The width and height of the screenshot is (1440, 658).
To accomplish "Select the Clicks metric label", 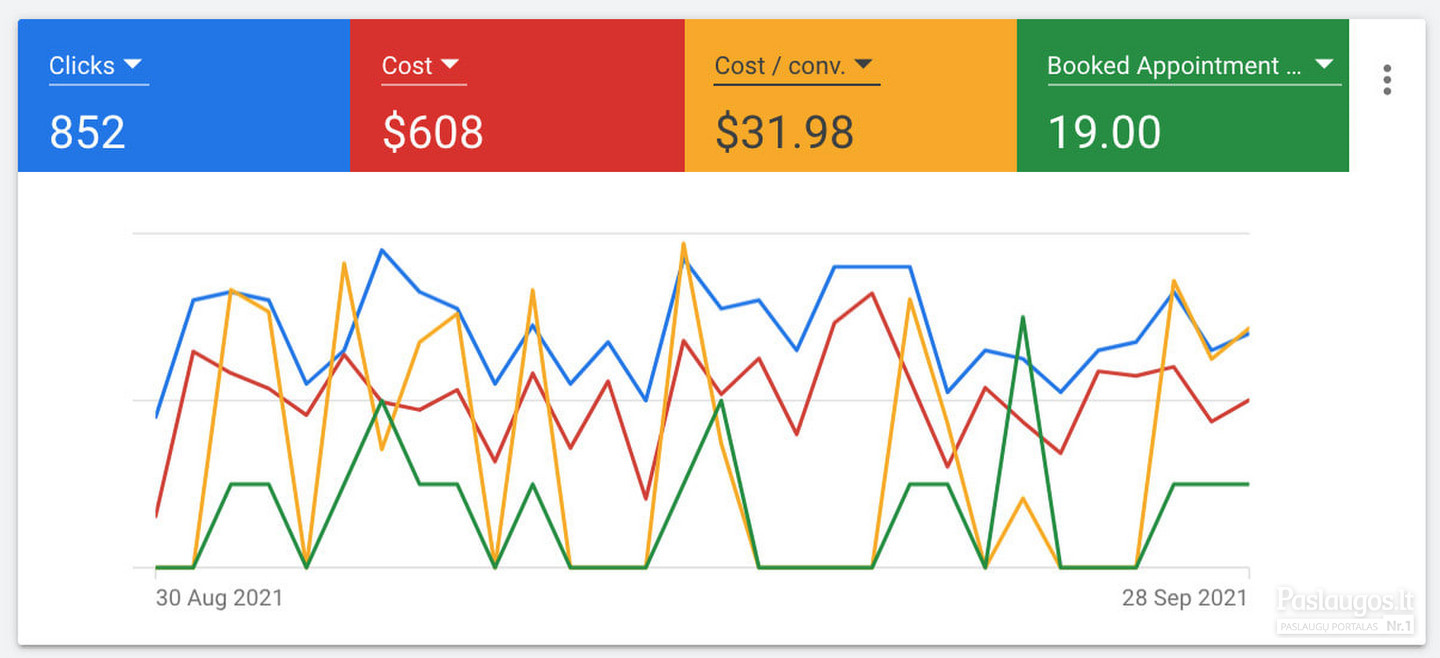I will tap(82, 66).
